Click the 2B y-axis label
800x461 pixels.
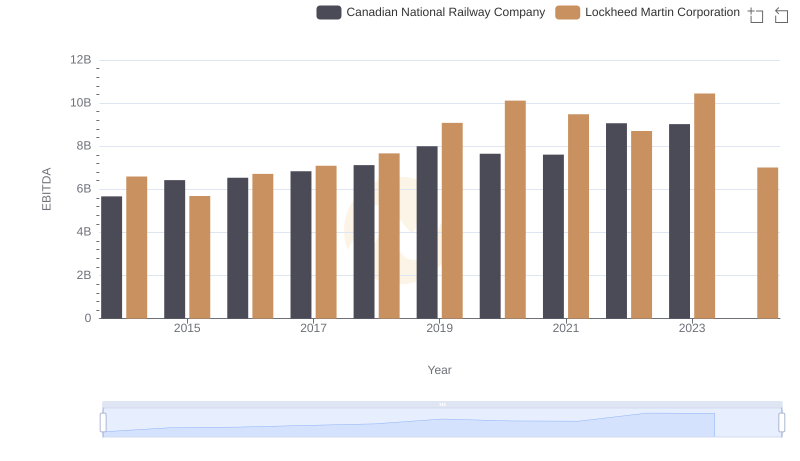84,275
